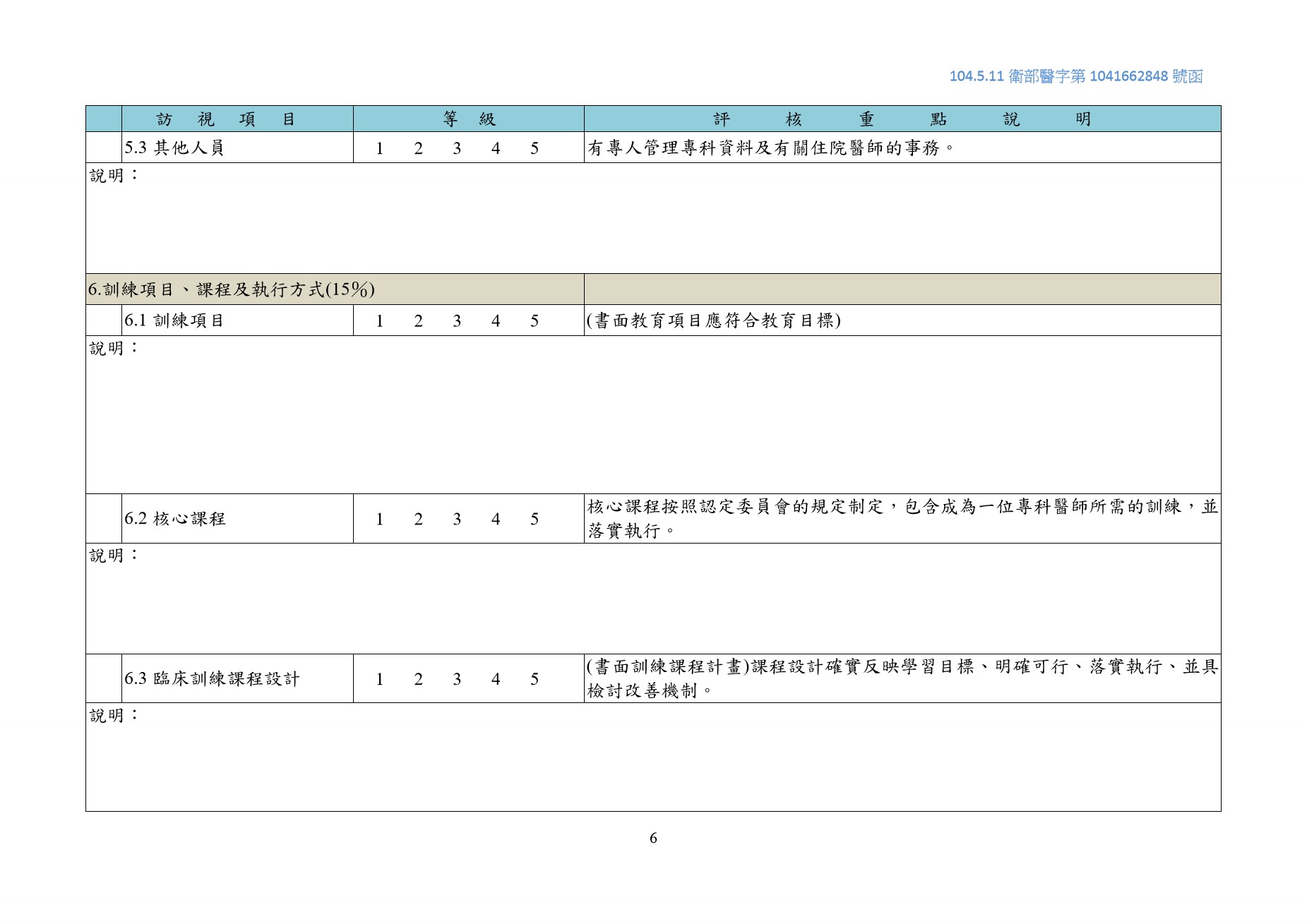Select rating 5 for 6.1 訓練項目
Image resolution: width=1307 pixels, height=924 pixels.
pyautogui.click(x=535, y=321)
